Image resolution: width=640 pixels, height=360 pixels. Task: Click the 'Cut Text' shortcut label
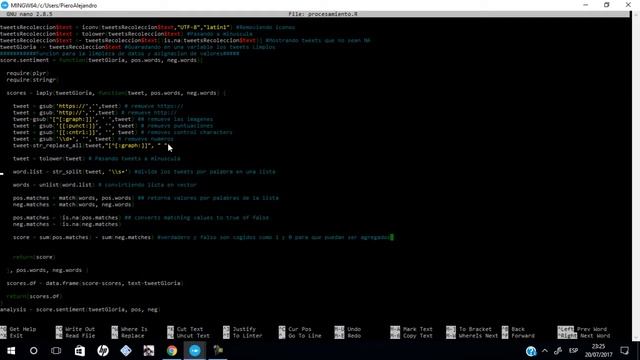tap(190, 329)
